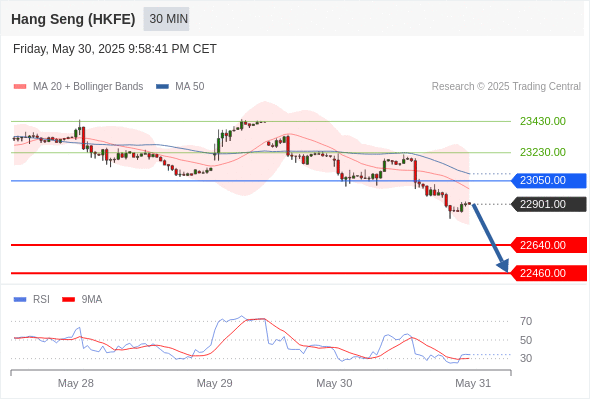
Task: Select the 23050.00 pivot price tag
Action: click(x=549, y=181)
